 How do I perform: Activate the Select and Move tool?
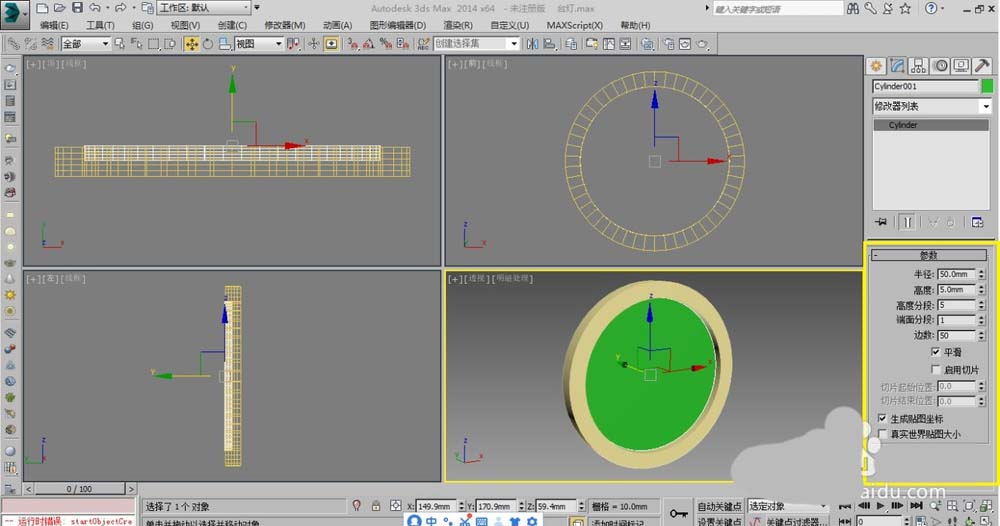pyautogui.click(x=191, y=44)
